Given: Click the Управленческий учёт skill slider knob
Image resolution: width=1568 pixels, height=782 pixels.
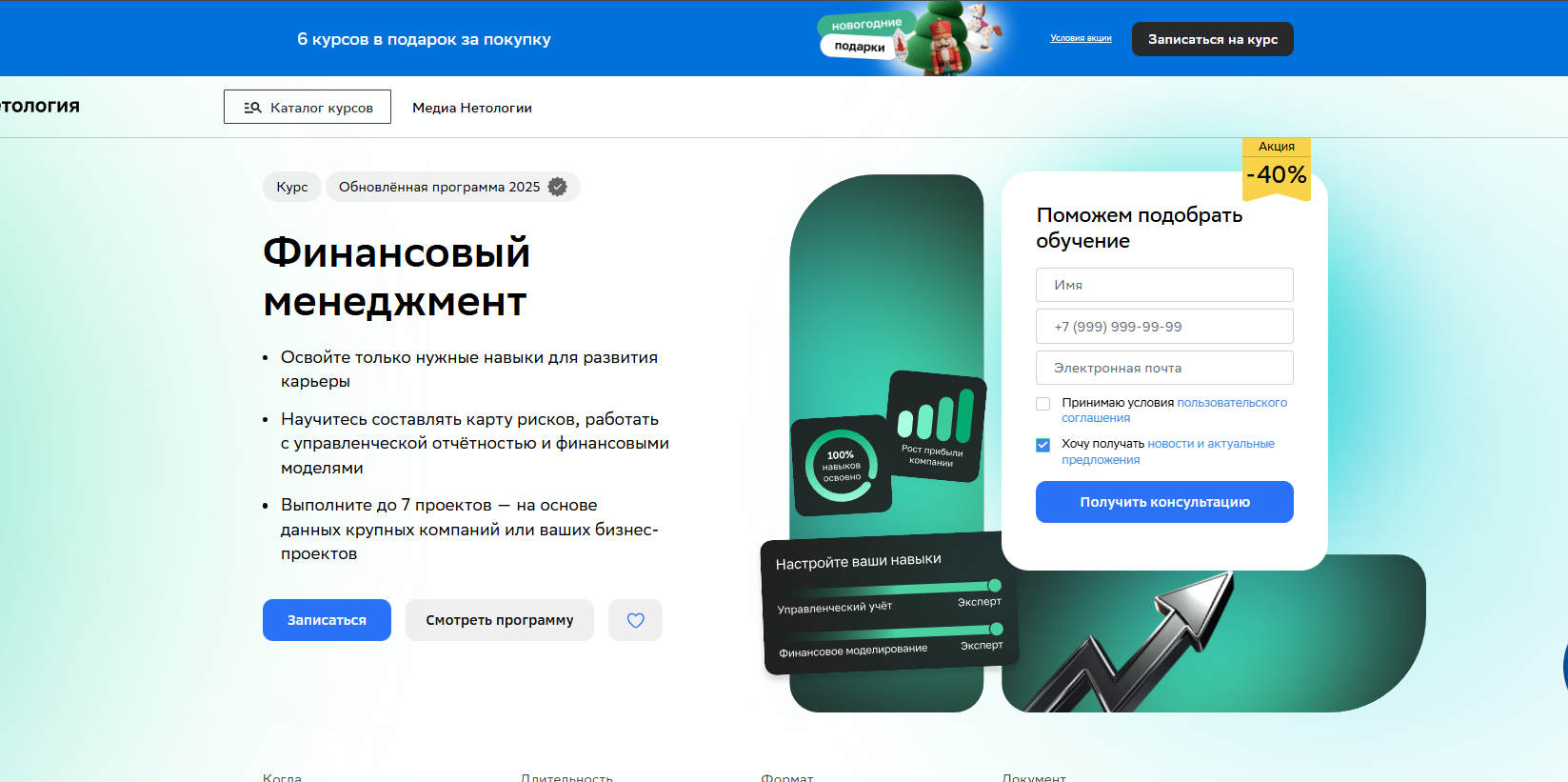Looking at the screenshot, I should 995,585.
